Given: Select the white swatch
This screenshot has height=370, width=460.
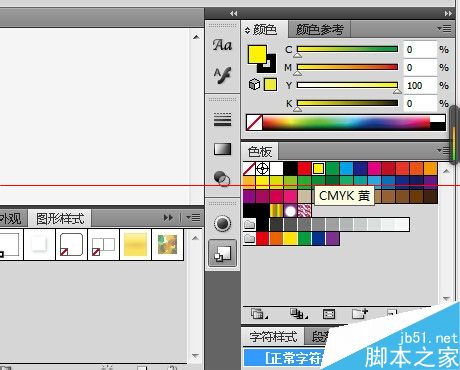Looking at the screenshot, I should tap(276, 169).
